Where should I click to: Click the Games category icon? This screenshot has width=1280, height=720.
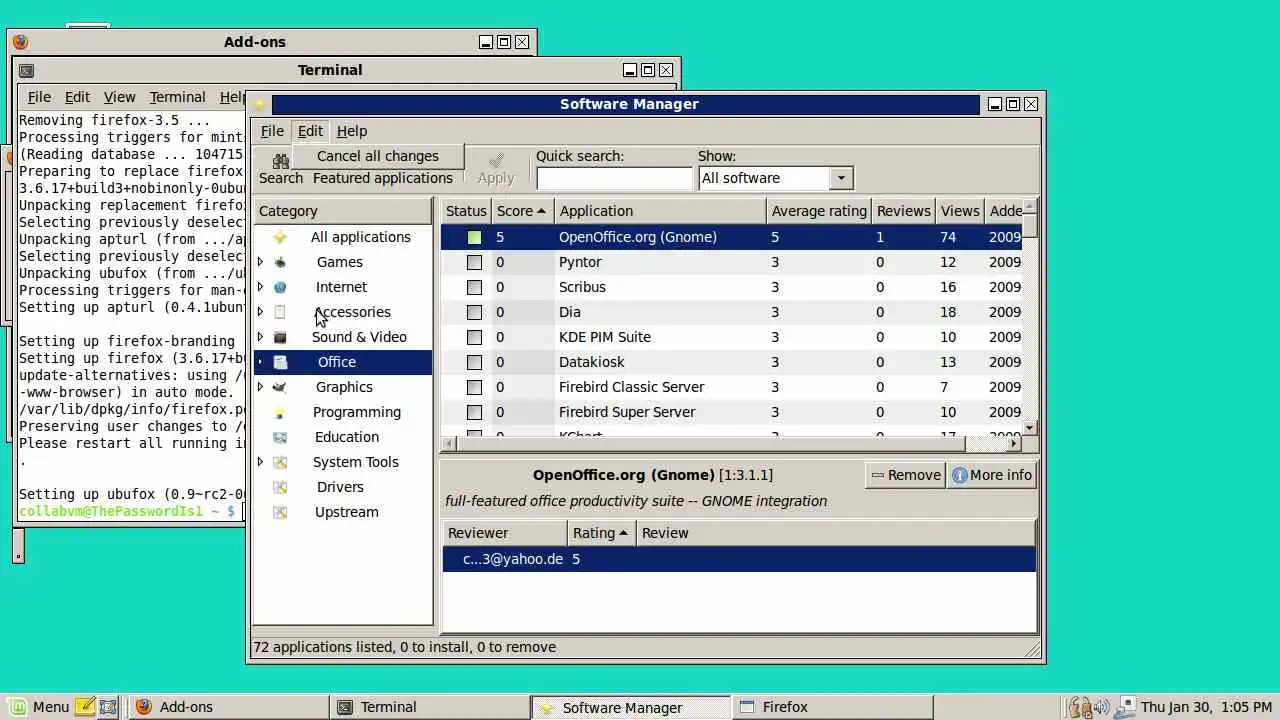pyautogui.click(x=280, y=262)
